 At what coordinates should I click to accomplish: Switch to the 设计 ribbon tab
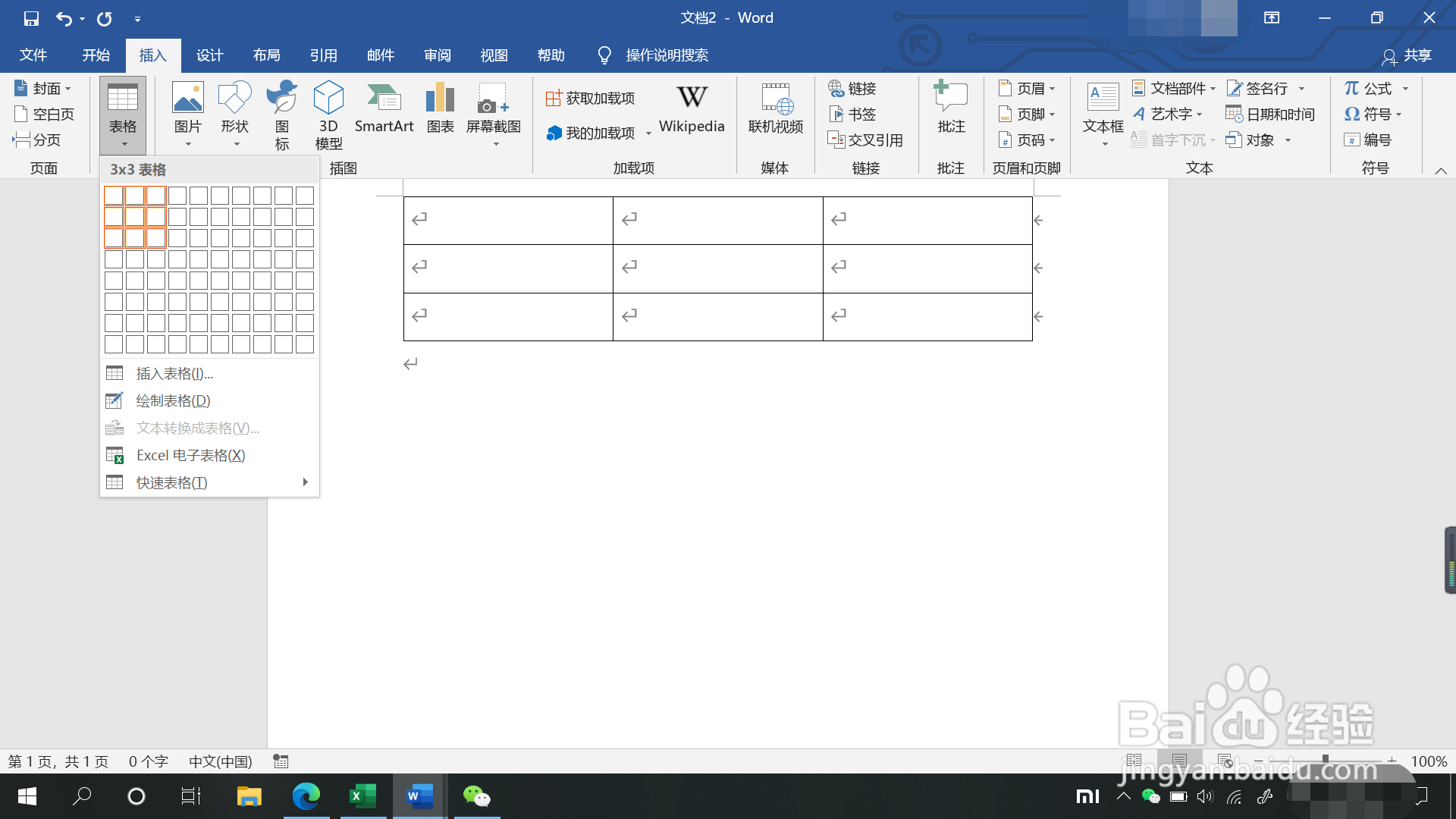tap(210, 55)
